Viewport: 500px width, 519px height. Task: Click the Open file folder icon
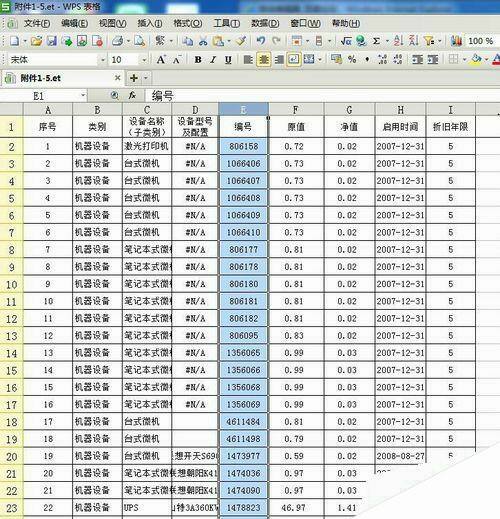point(36,41)
